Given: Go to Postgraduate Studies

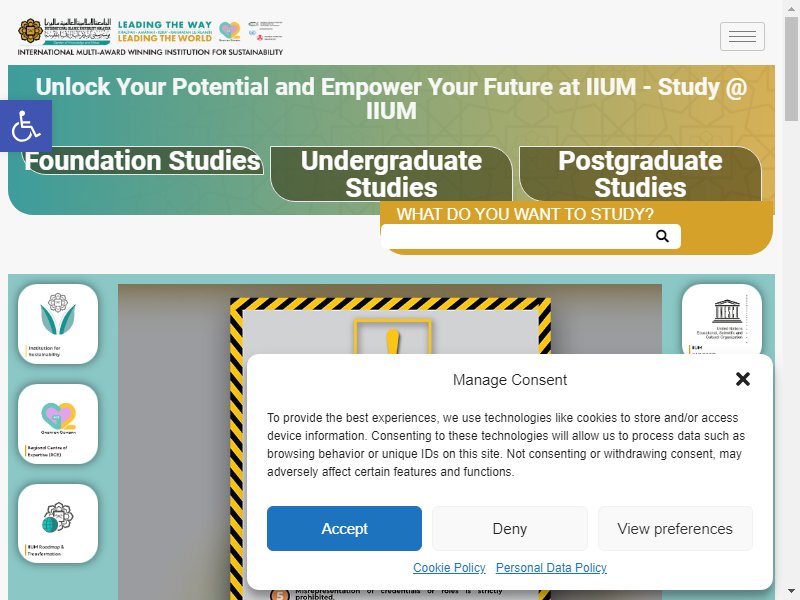Looking at the screenshot, I should 640,173.
